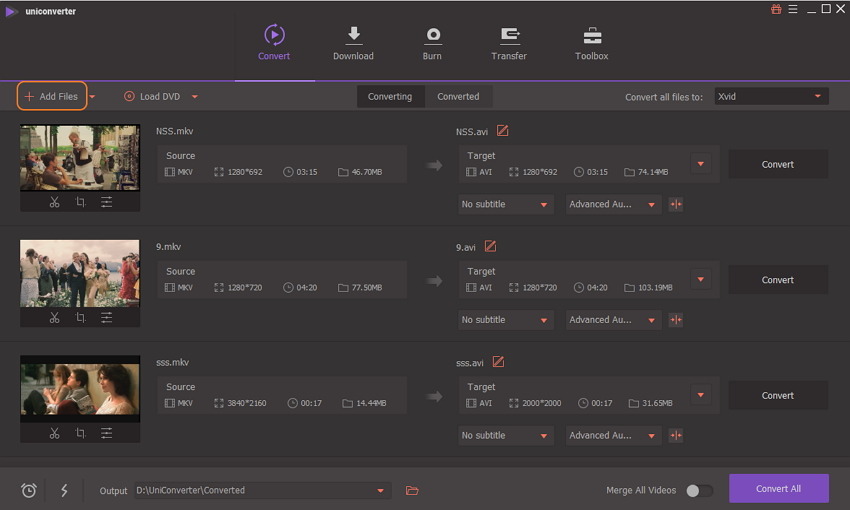Open subtitle dropdown for sss.avi
This screenshot has width=850, height=510.
[506, 435]
